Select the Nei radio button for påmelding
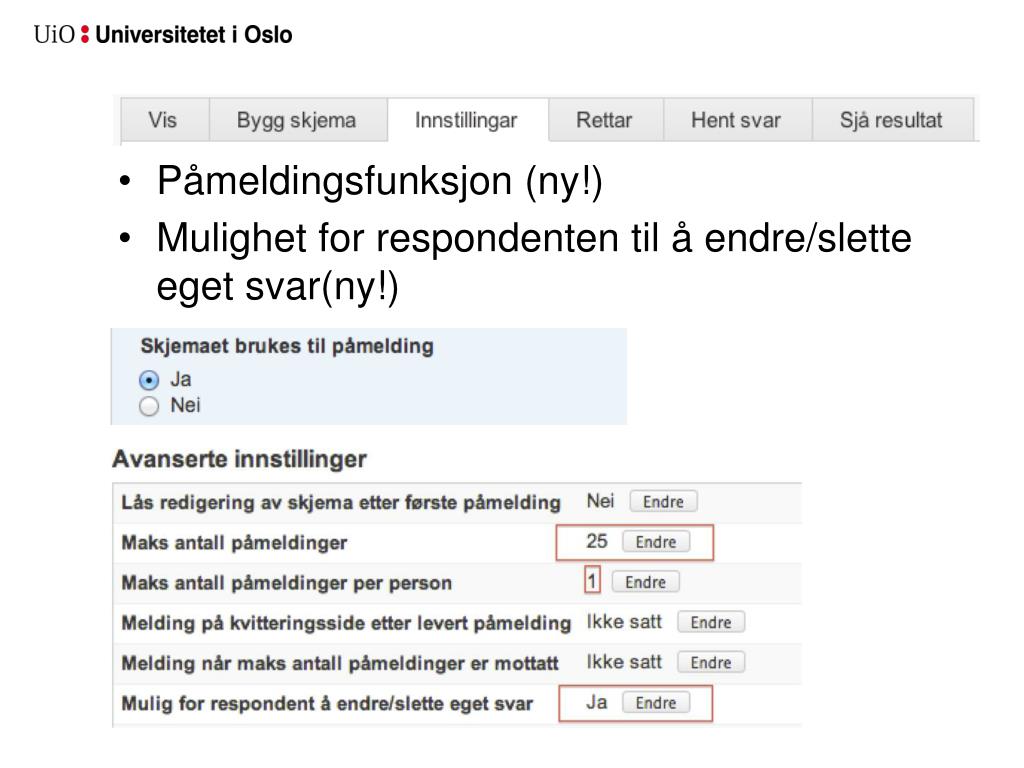The width and height of the screenshot is (1024, 768). [x=149, y=406]
